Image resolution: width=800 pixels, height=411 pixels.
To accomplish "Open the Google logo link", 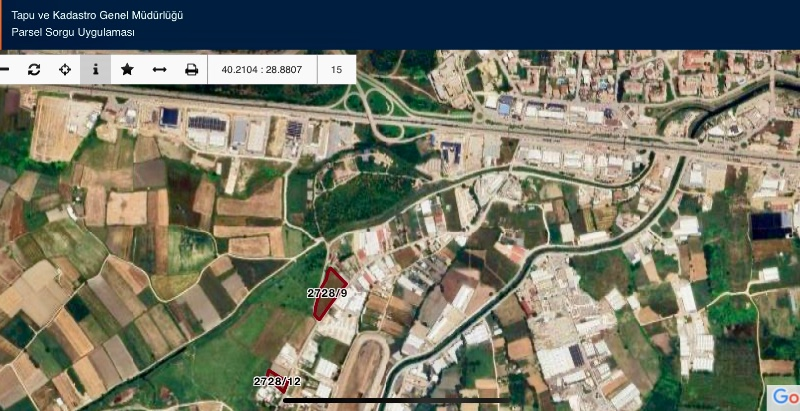I will click(783, 397).
